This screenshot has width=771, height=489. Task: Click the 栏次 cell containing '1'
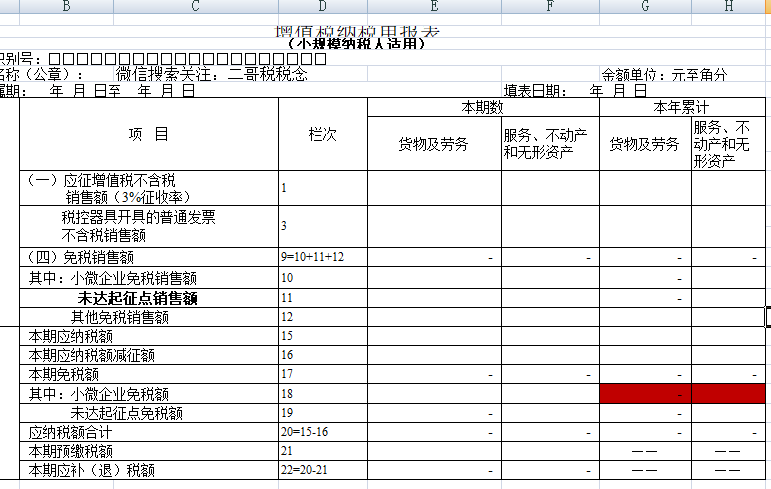pos(323,188)
